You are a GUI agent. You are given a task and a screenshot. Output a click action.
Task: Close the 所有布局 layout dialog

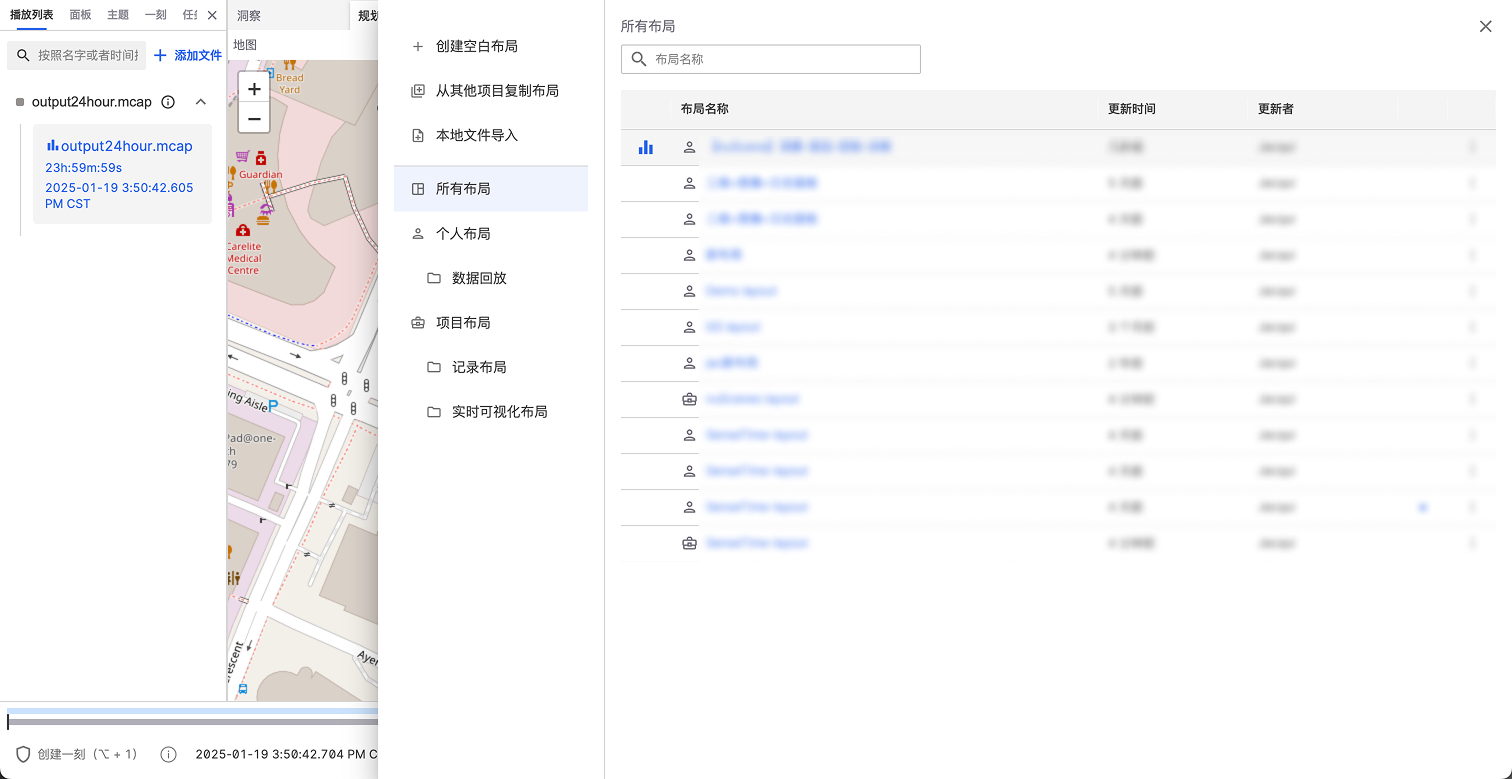click(1485, 27)
